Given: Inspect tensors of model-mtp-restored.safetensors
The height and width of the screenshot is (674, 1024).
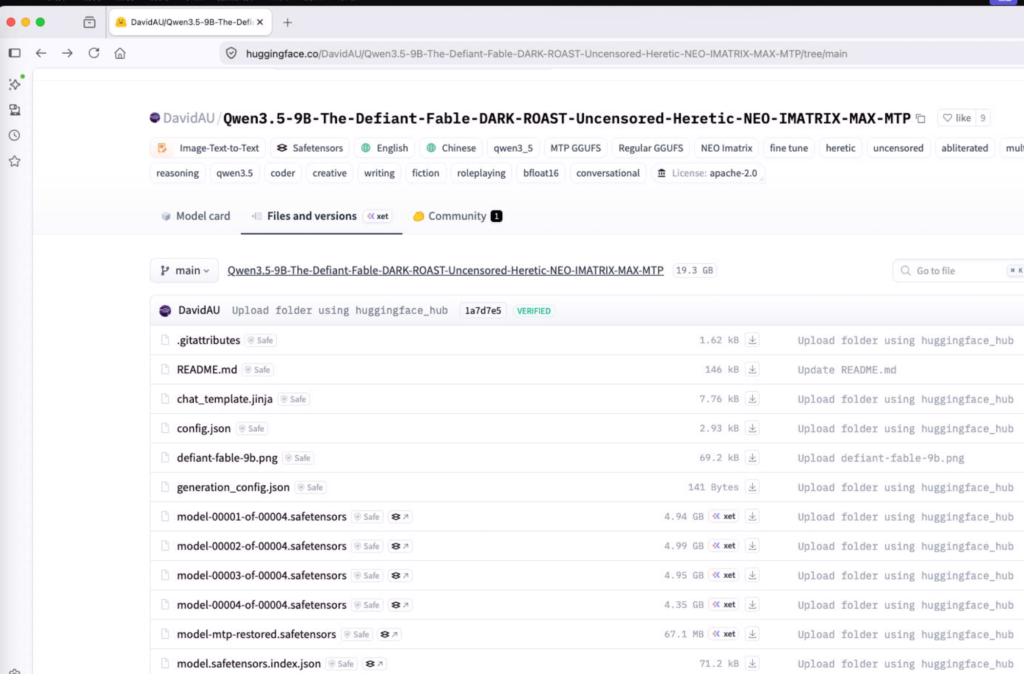Looking at the screenshot, I should (389, 634).
